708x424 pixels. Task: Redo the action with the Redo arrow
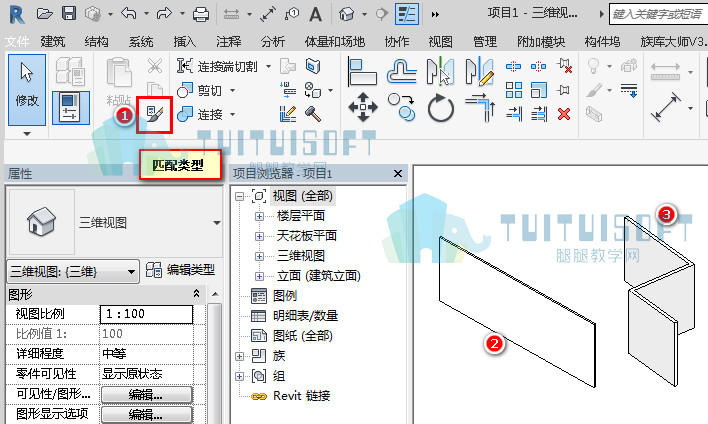coord(164,14)
